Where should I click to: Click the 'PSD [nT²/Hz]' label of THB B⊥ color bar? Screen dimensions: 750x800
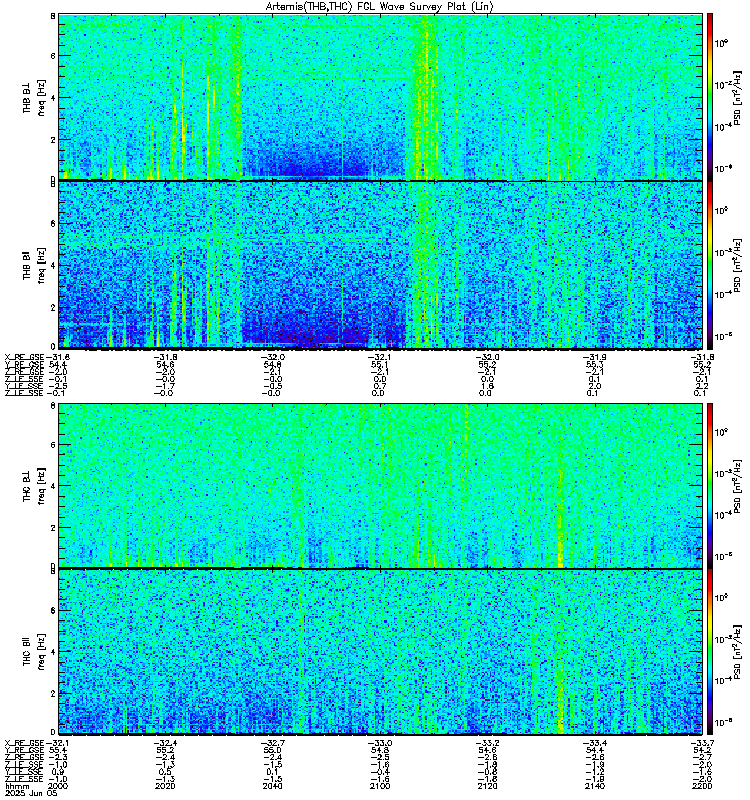(x=737, y=97)
